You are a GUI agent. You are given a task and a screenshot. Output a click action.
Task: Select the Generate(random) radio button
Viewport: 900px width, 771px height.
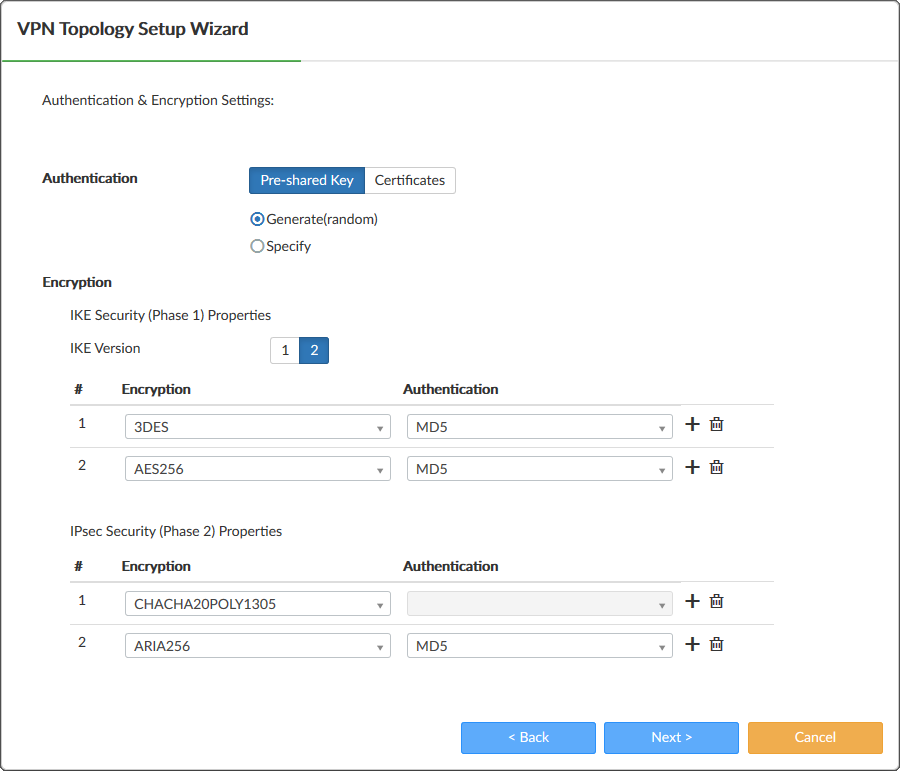tap(257, 218)
